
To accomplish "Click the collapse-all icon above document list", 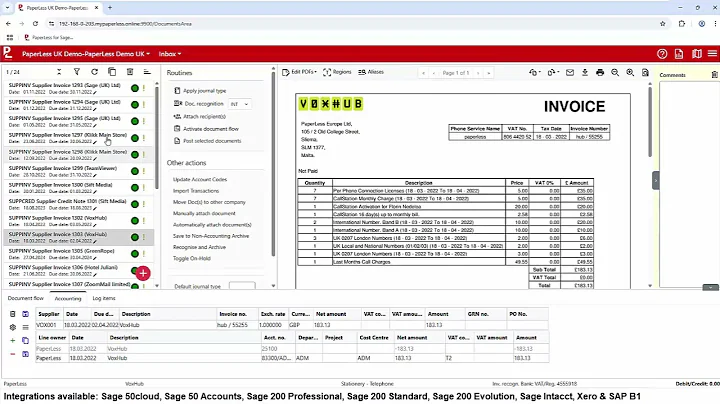I will pos(59,72).
